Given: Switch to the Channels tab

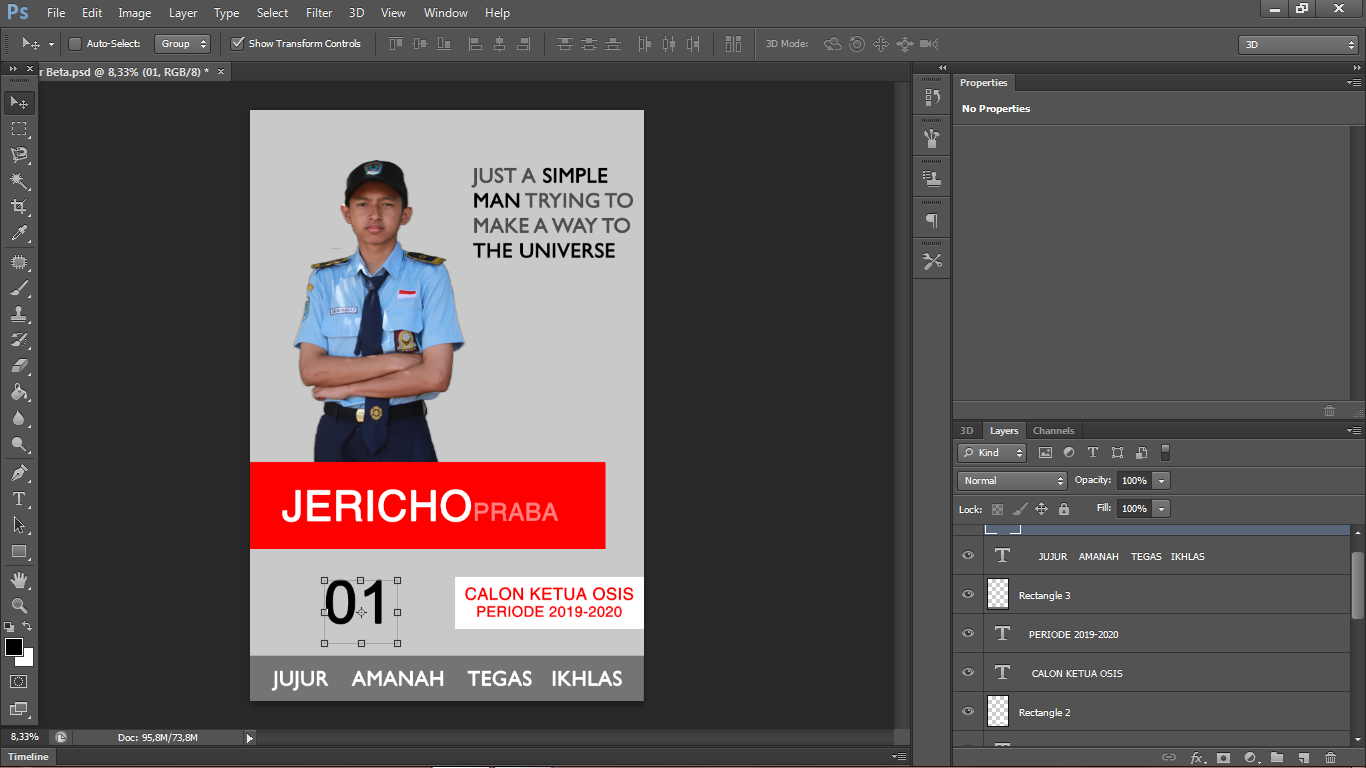Looking at the screenshot, I should 1053,431.
